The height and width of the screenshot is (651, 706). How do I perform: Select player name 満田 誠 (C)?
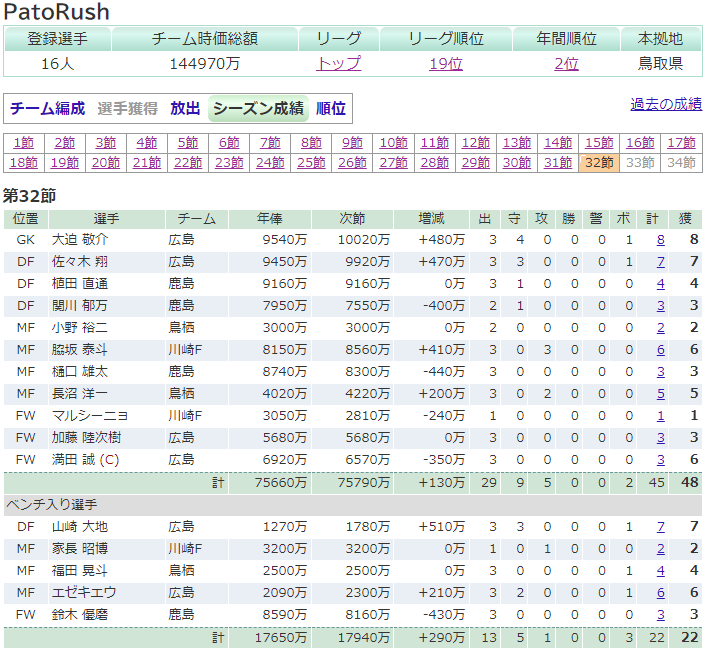(86, 460)
